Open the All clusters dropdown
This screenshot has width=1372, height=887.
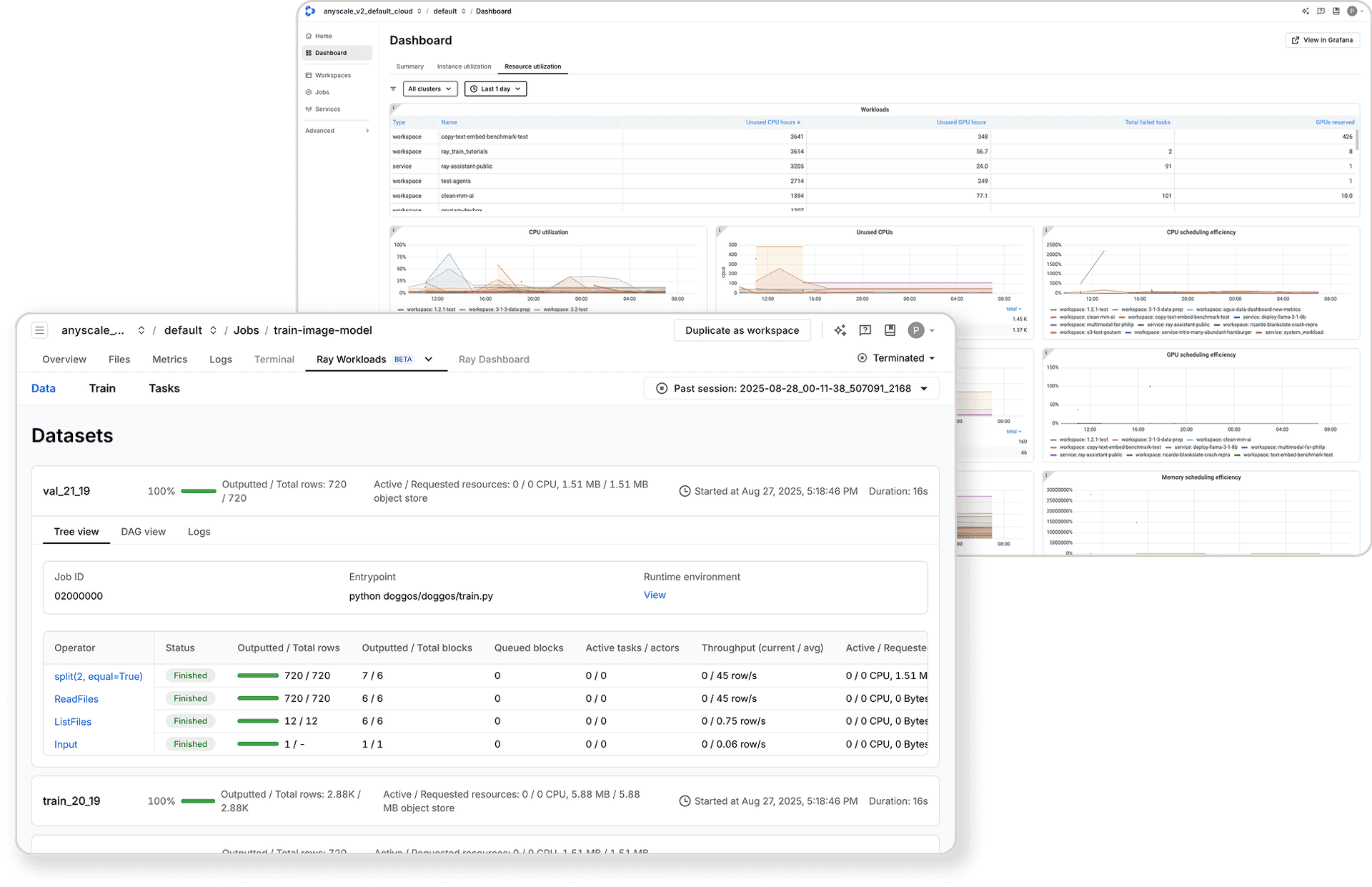pyautogui.click(x=430, y=89)
